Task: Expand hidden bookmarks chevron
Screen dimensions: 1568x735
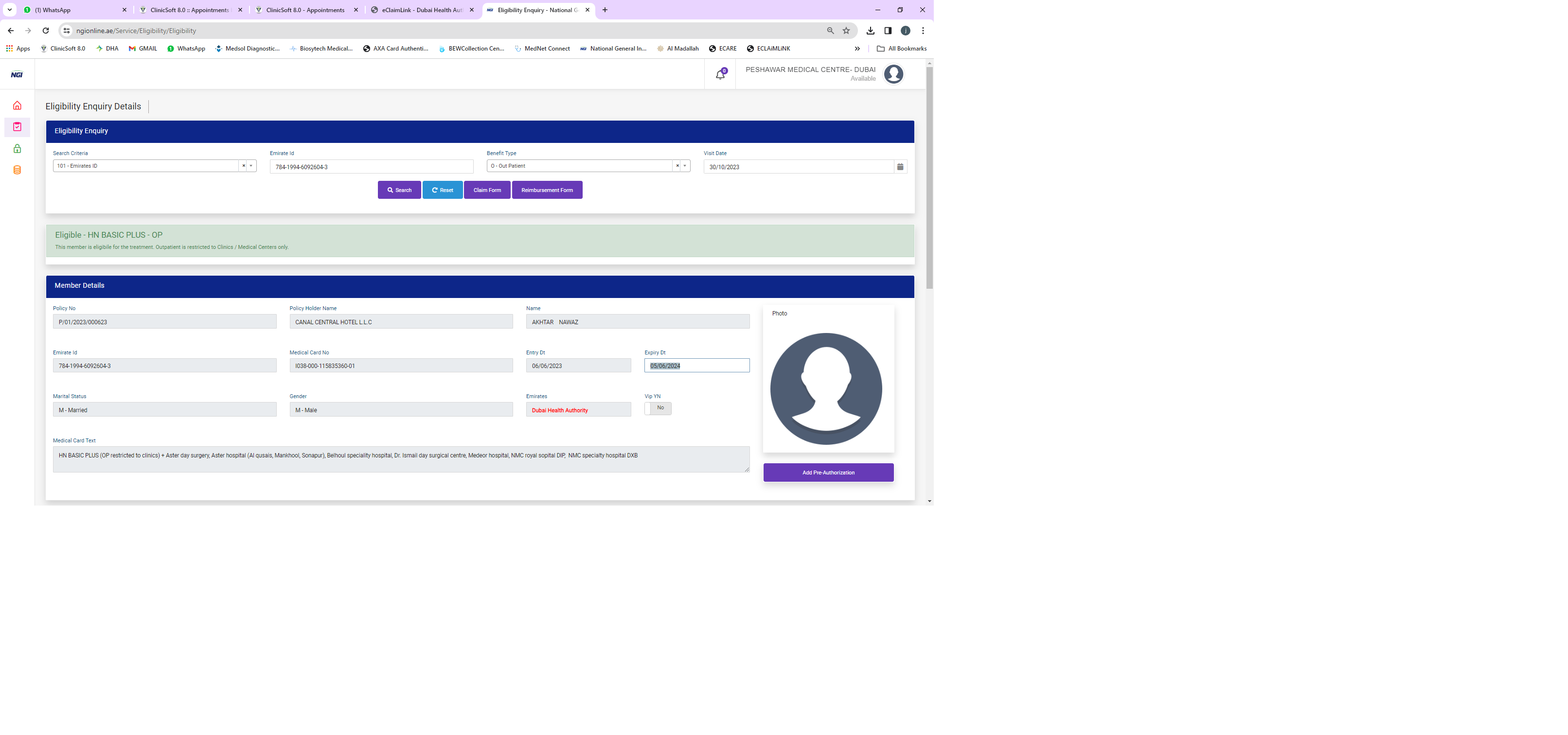Action: [857, 49]
